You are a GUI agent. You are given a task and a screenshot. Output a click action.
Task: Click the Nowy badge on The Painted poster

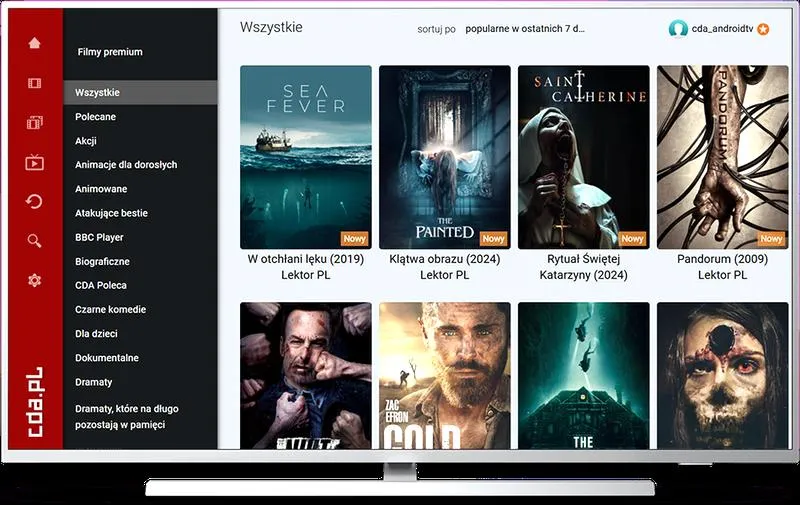pyautogui.click(x=493, y=238)
